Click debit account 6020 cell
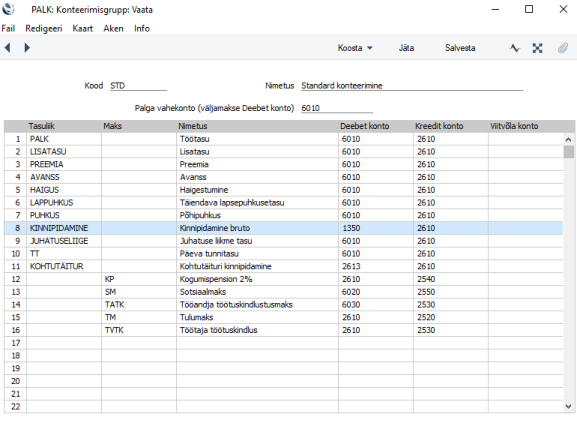This screenshot has height=426, width=577. click(x=376, y=292)
